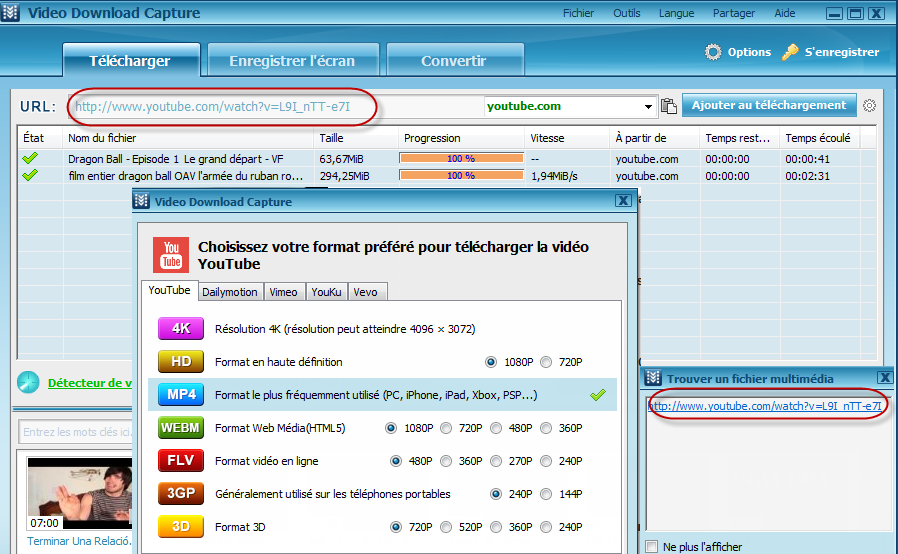
Task: Close the format selection dialog
Action: (623, 201)
